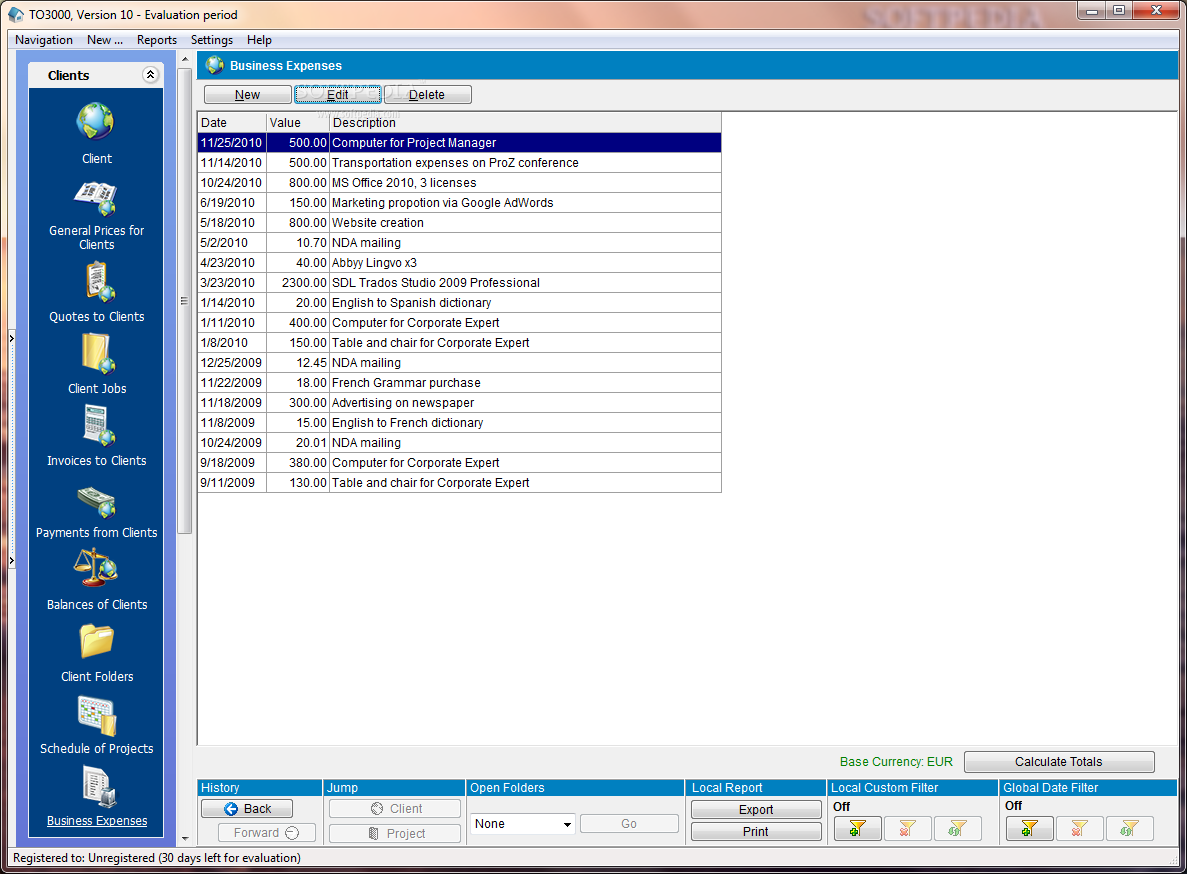This screenshot has height=874, width=1187.
Task: Open the Settings menu
Action: tap(212, 40)
